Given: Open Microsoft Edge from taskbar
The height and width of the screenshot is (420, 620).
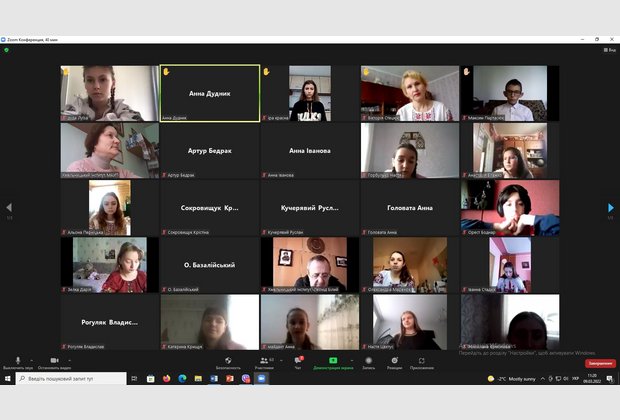Looking at the screenshot, I should (182, 378).
